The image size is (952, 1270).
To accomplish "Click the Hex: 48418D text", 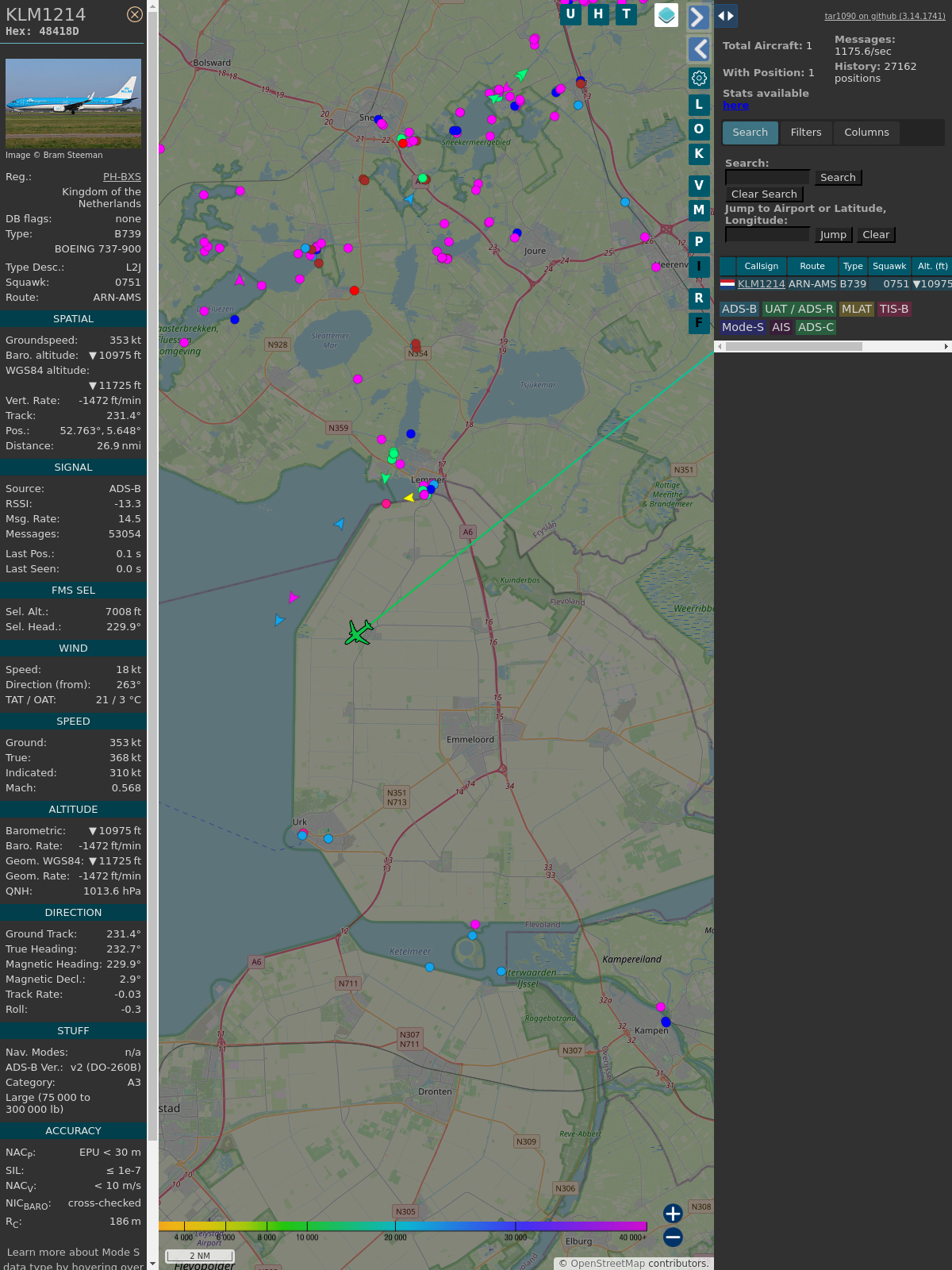I will 42,32.
